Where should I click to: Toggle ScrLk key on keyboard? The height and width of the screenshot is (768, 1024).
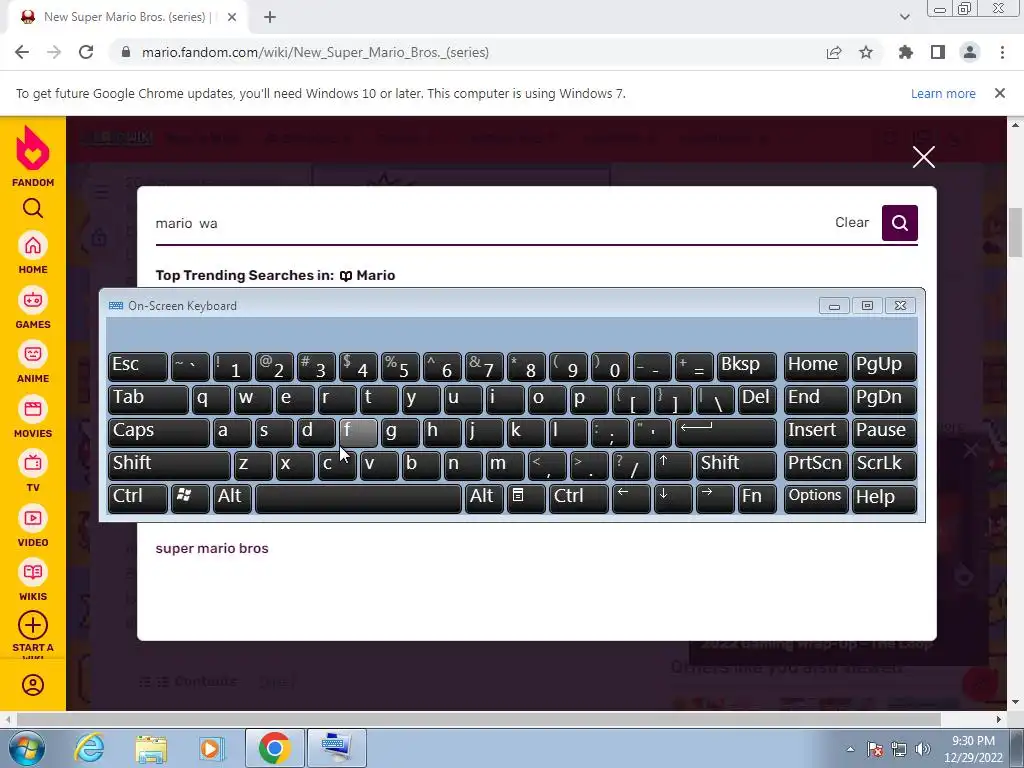[x=884, y=464]
